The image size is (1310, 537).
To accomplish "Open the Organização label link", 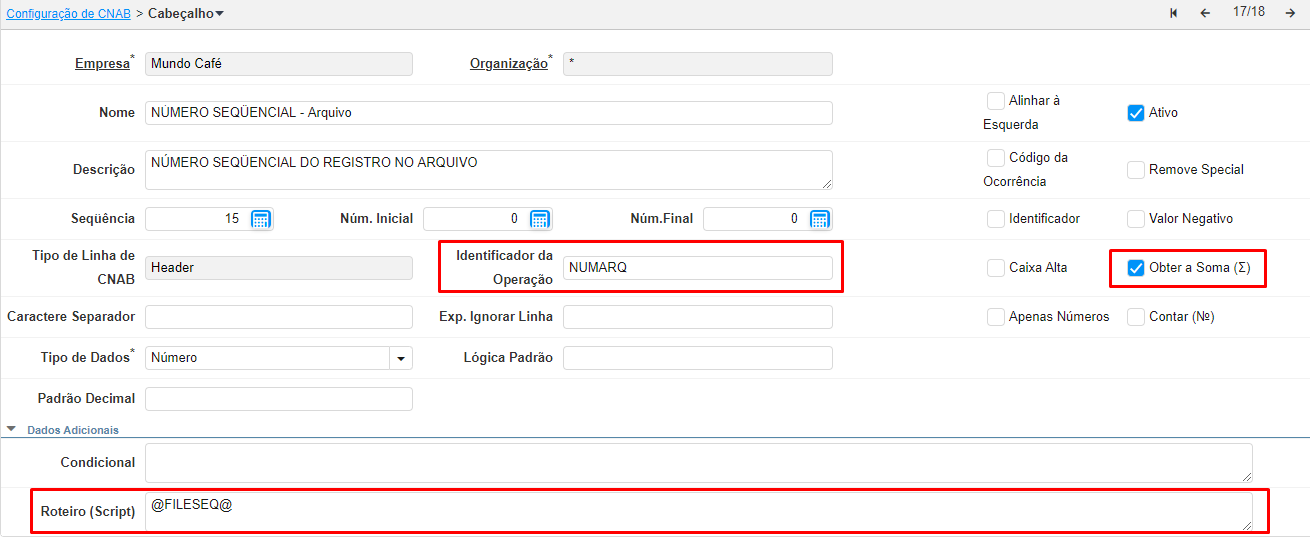I will click(x=508, y=64).
